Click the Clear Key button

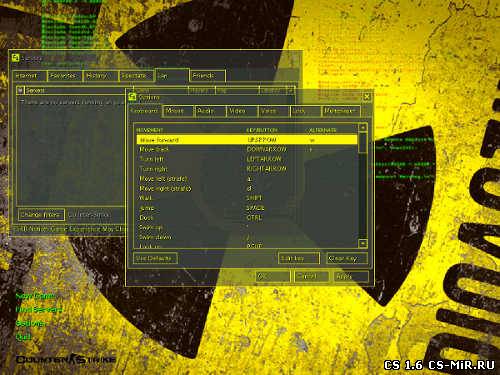pyautogui.click(x=347, y=258)
